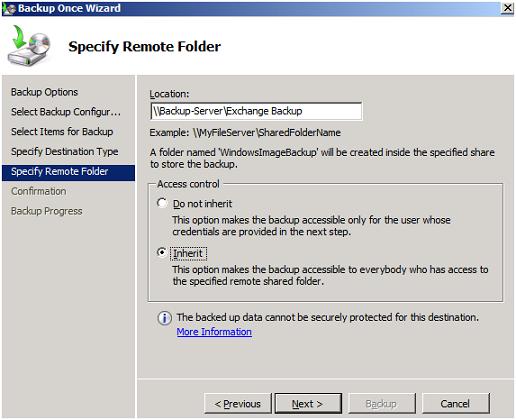Click the backup wizard disk icon
The height and width of the screenshot is (420, 516).
(29, 45)
